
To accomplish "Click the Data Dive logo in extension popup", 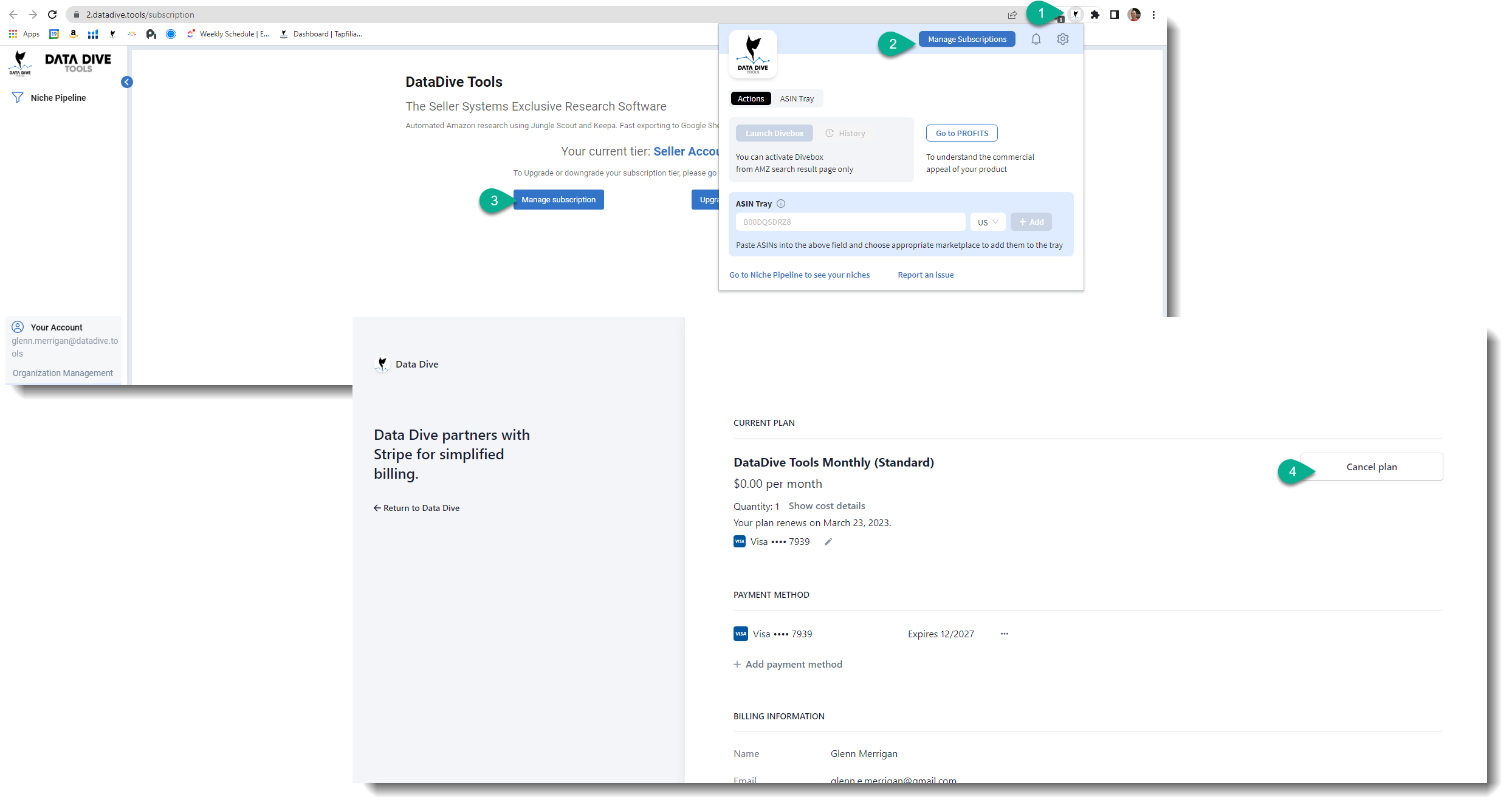I will click(x=753, y=54).
